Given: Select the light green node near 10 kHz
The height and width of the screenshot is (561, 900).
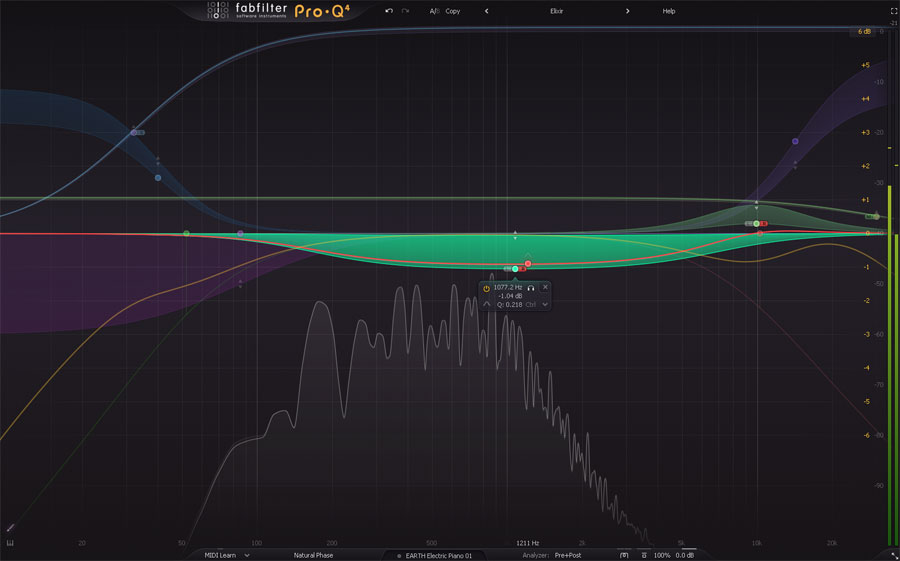Looking at the screenshot, I should pyautogui.click(x=757, y=223).
